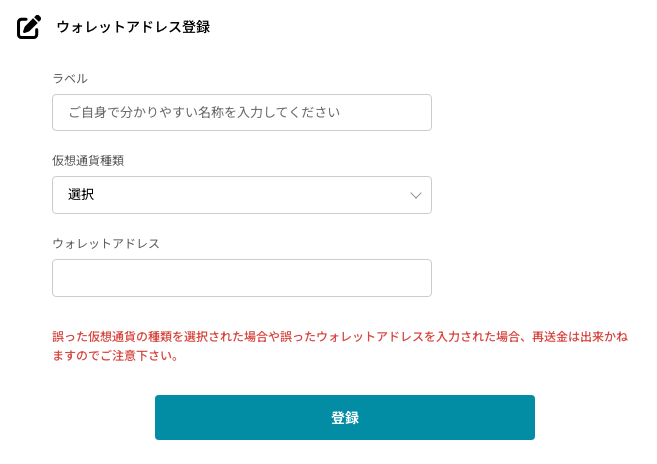Place cursor in the empty wallet address box
The width and height of the screenshot is (657, 464).
[x=241, y=278]
